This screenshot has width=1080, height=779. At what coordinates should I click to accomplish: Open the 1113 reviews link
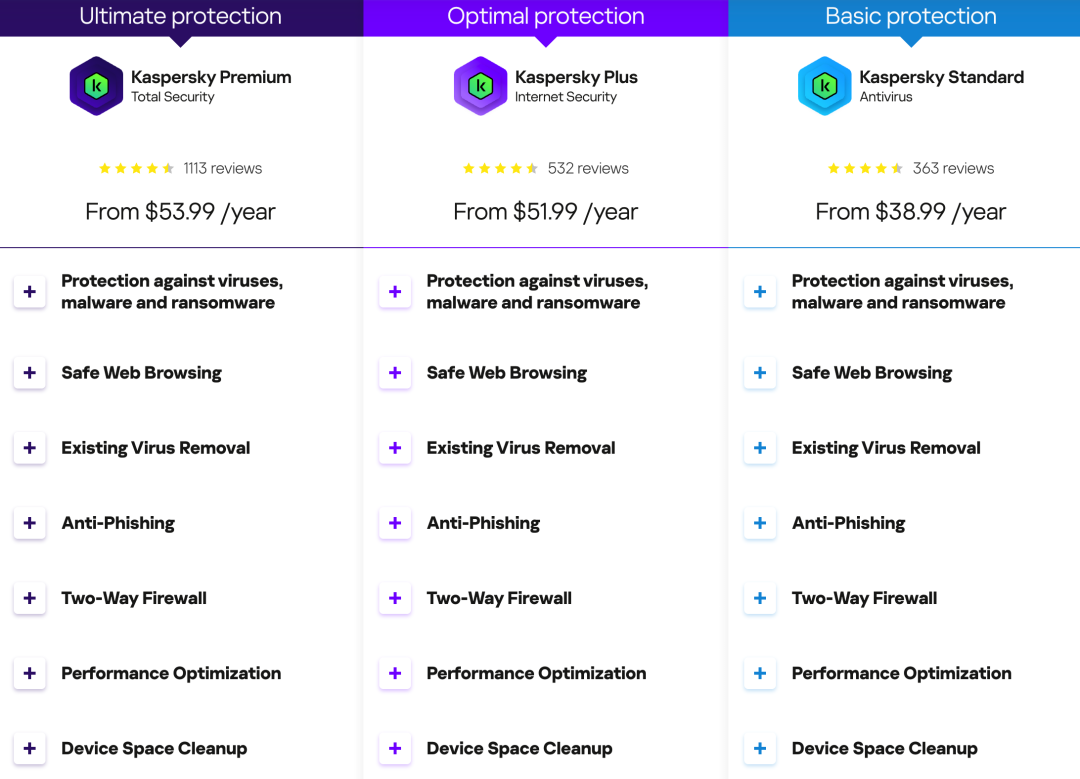click(222, 169)
